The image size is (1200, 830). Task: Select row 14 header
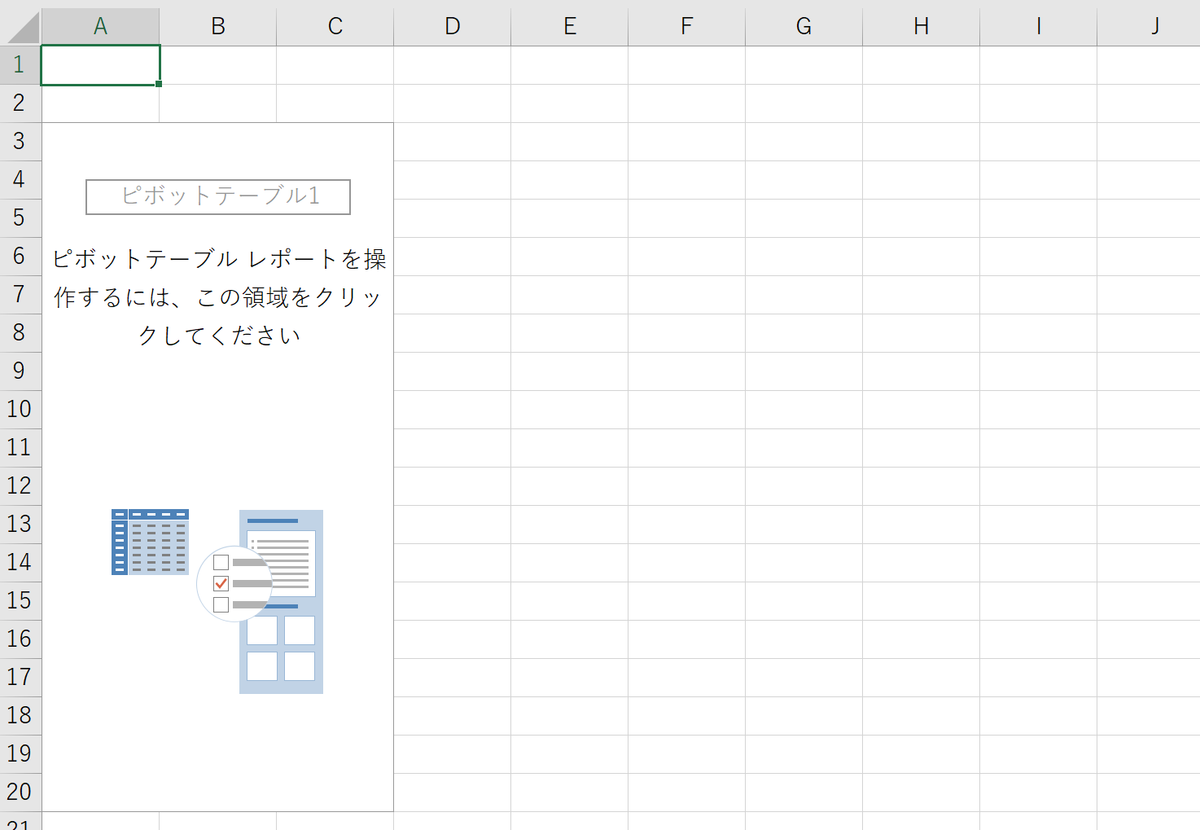pos(20,562)
